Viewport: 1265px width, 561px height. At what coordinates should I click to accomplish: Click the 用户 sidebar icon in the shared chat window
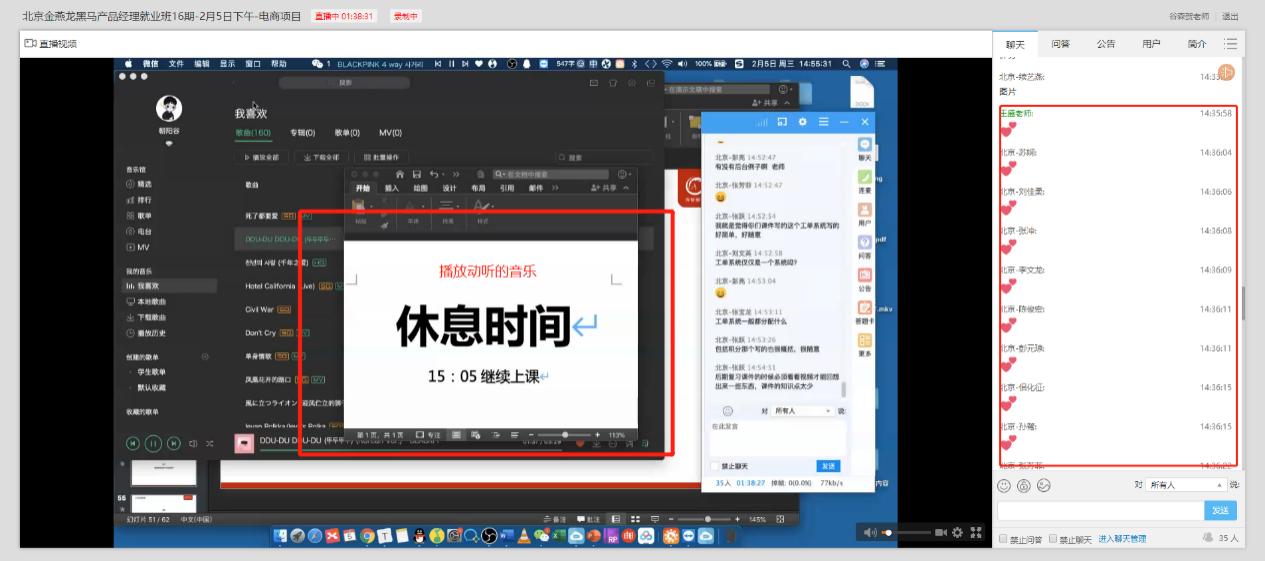pyautogui.click(x=864, y=215)
